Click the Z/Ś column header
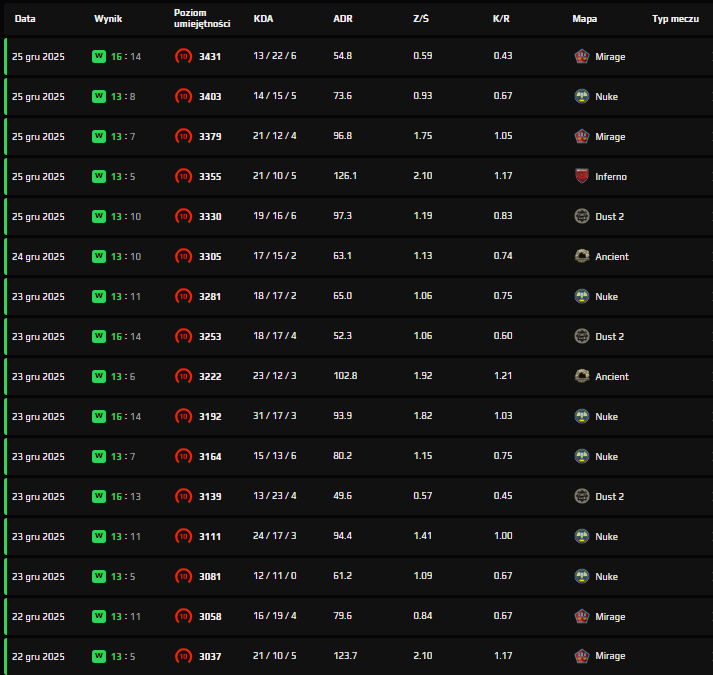 point(421,19)
